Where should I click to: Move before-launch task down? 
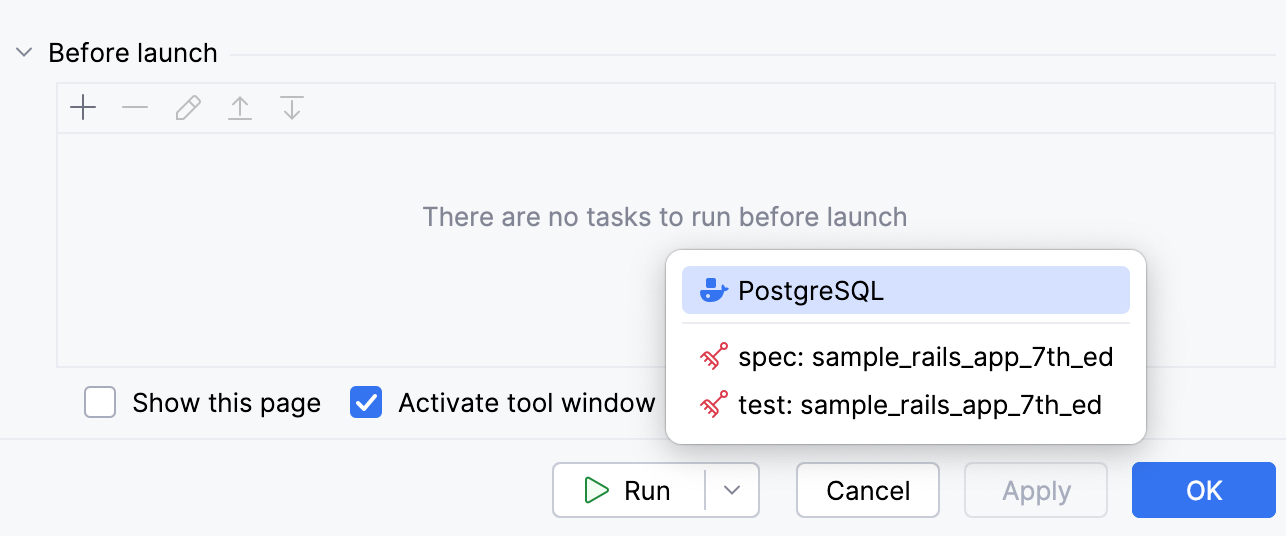pos(292,108)
